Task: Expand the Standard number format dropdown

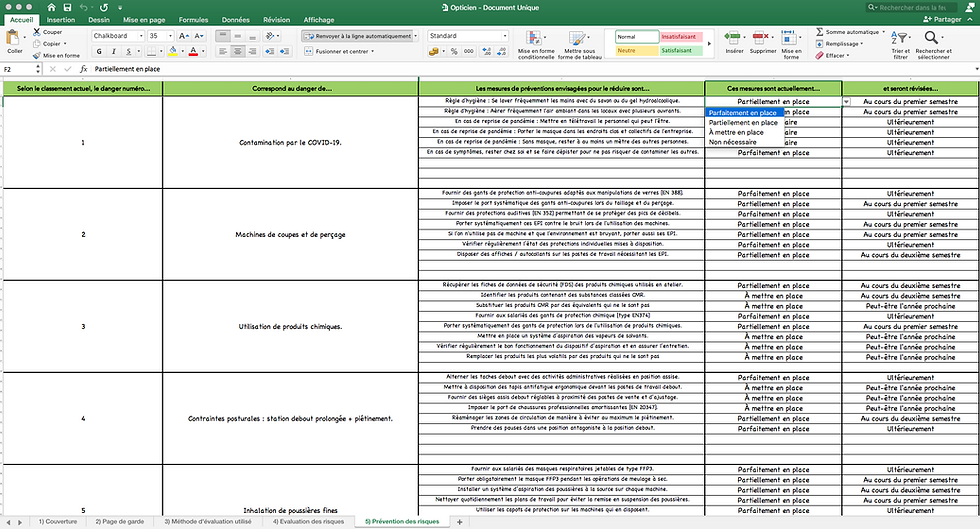Action: point(505,36)
